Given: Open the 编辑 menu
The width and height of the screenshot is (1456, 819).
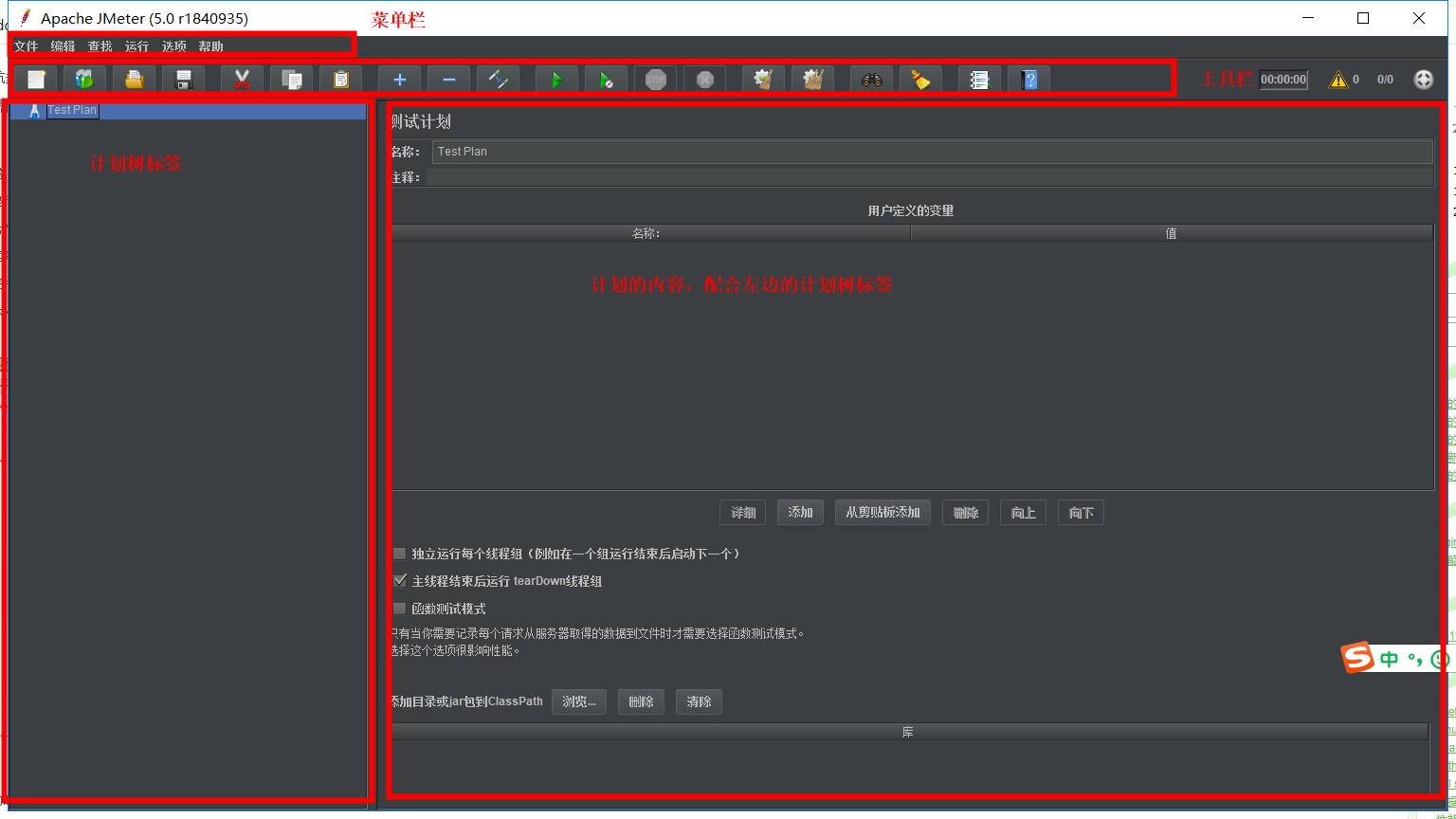Looking at the screenshot, I should (x=64, y=46).
